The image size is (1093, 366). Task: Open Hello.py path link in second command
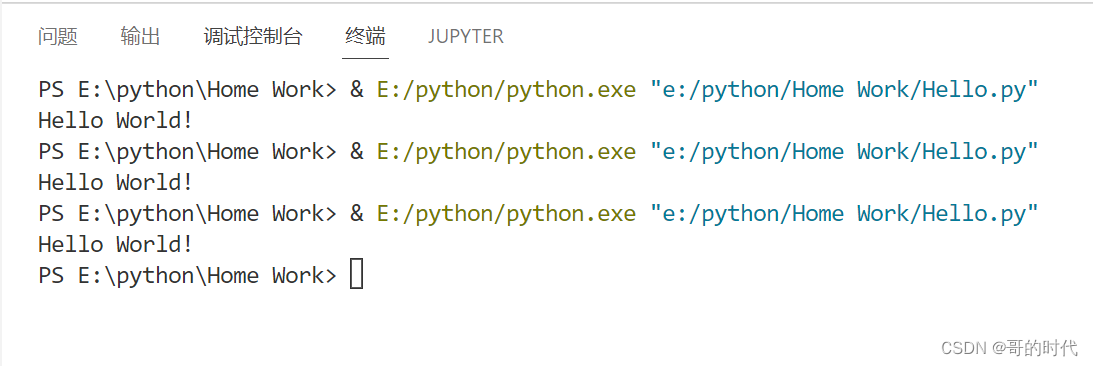844,151
